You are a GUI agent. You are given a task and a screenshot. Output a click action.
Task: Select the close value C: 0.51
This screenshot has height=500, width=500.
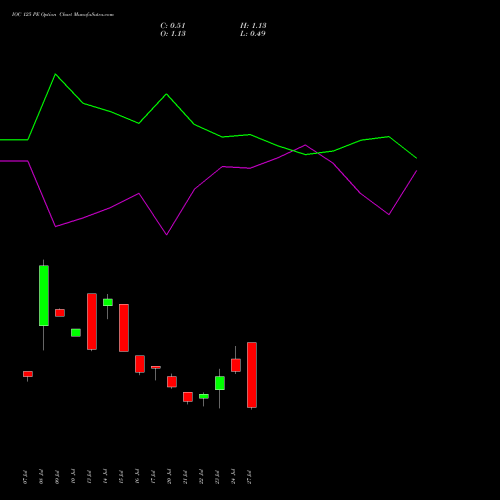(173, 26)
